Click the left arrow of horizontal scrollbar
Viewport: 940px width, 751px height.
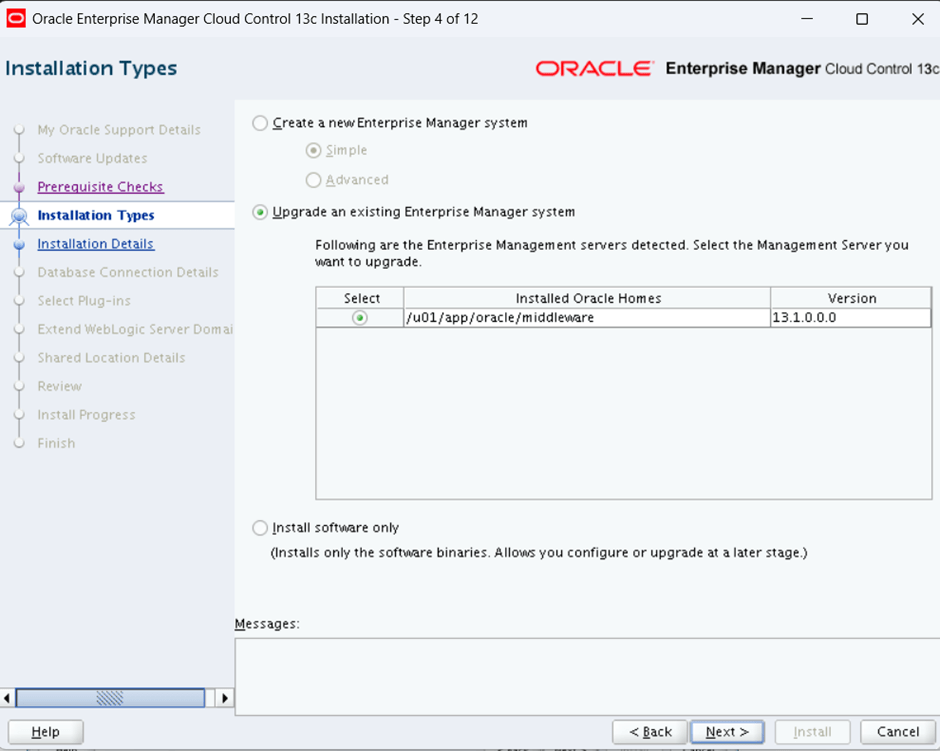pyautogui.click(x=8, y=698)
